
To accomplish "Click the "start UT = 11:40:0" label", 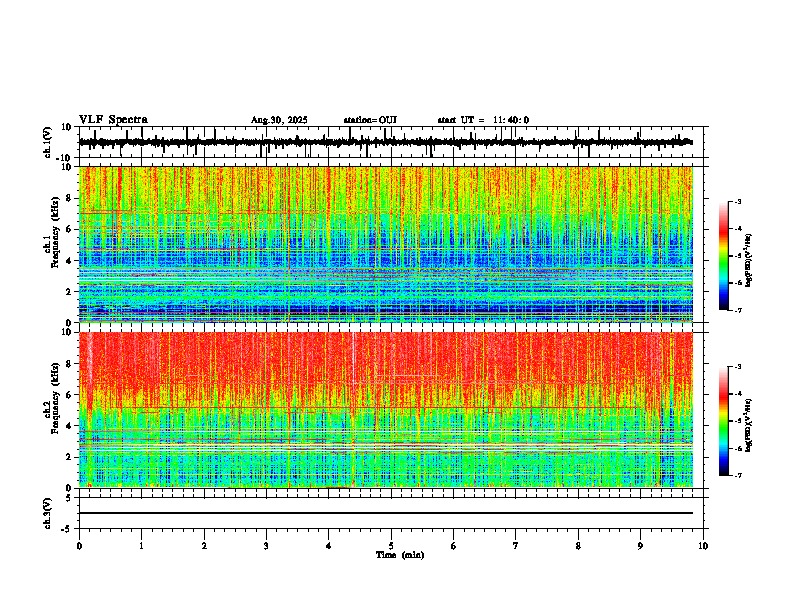I will pyautogui.click(x=483, y=120).
